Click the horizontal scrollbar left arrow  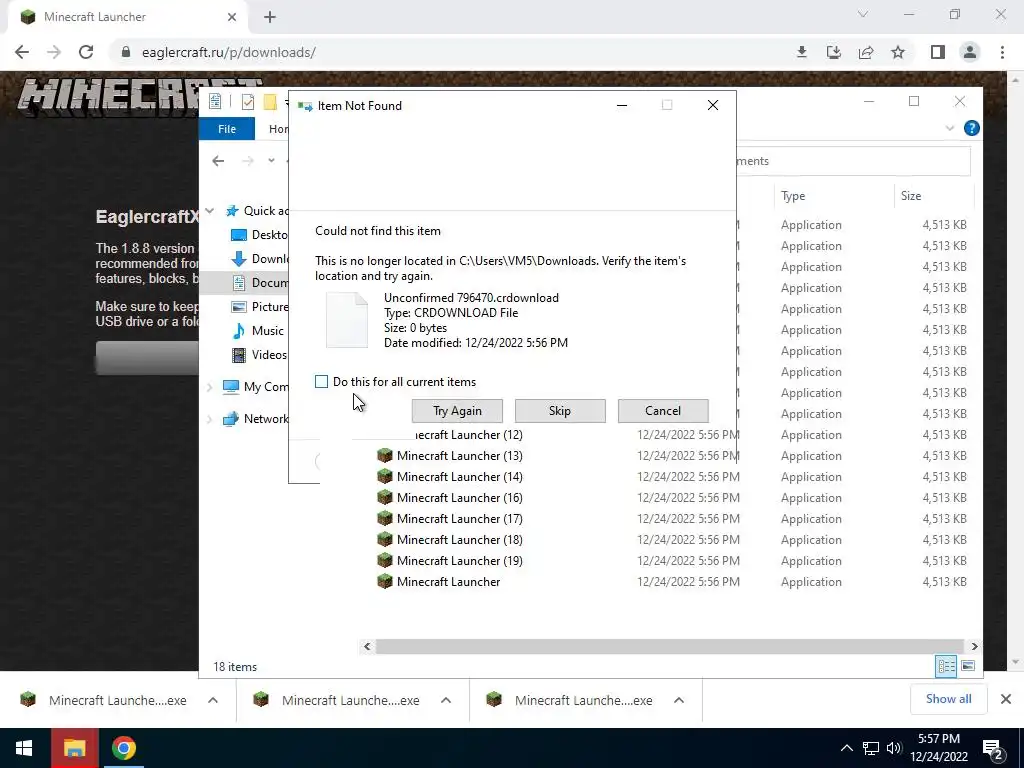(x=367, y=646)
